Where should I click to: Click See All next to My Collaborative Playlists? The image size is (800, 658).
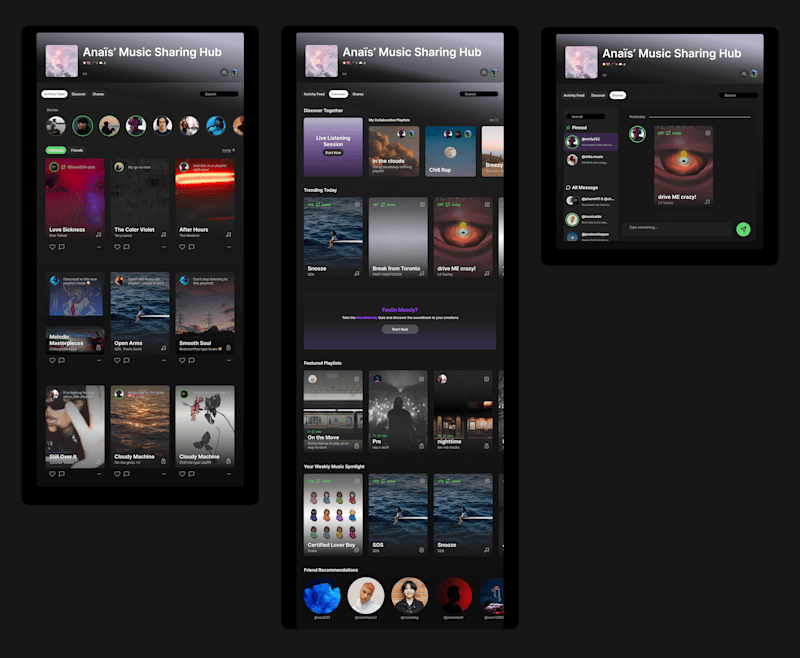pos(493,120)
